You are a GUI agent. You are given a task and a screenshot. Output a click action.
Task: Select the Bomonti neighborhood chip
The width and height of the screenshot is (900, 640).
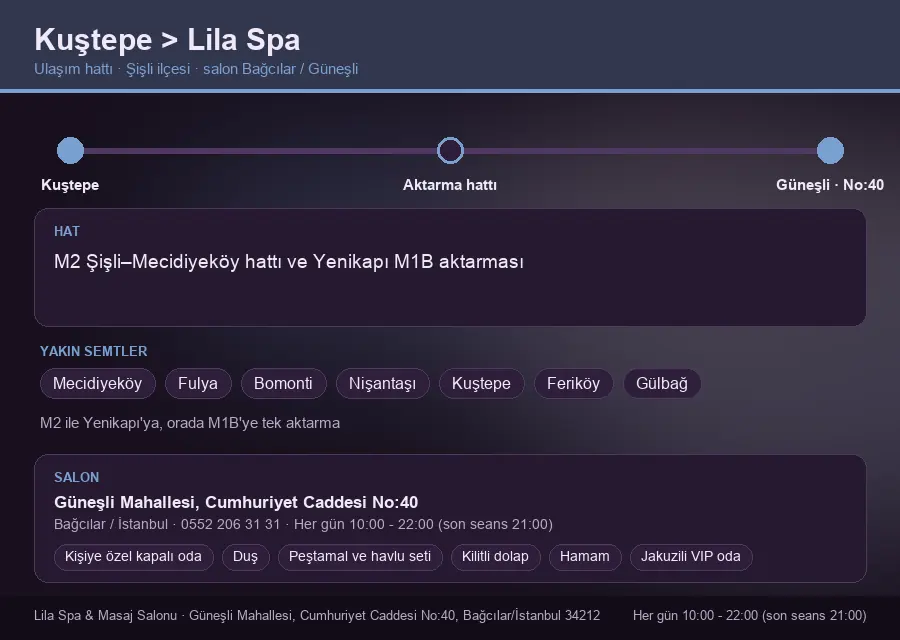(284, 383)
